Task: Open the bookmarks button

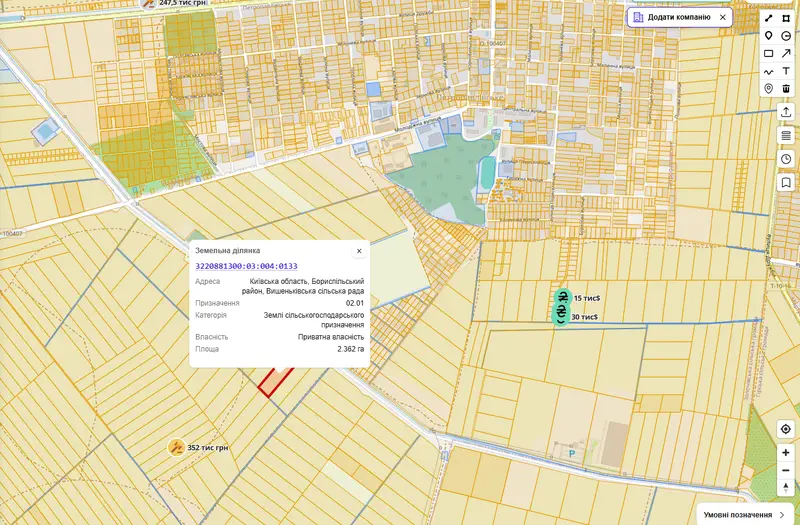Action: 786,183
